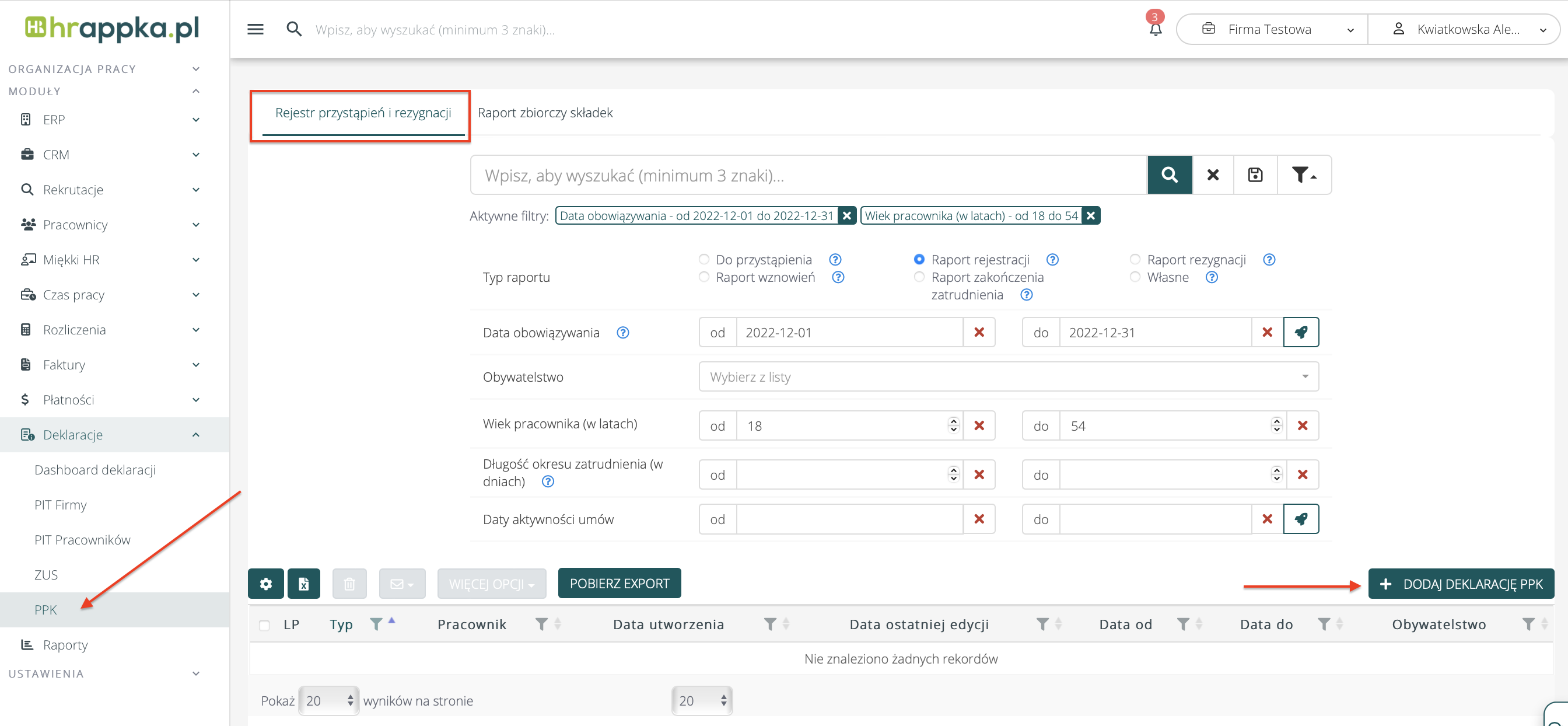Select Do przystąpienia radio button
Image resolution: width=1568 pixels, height=726 pixels.
703,260
